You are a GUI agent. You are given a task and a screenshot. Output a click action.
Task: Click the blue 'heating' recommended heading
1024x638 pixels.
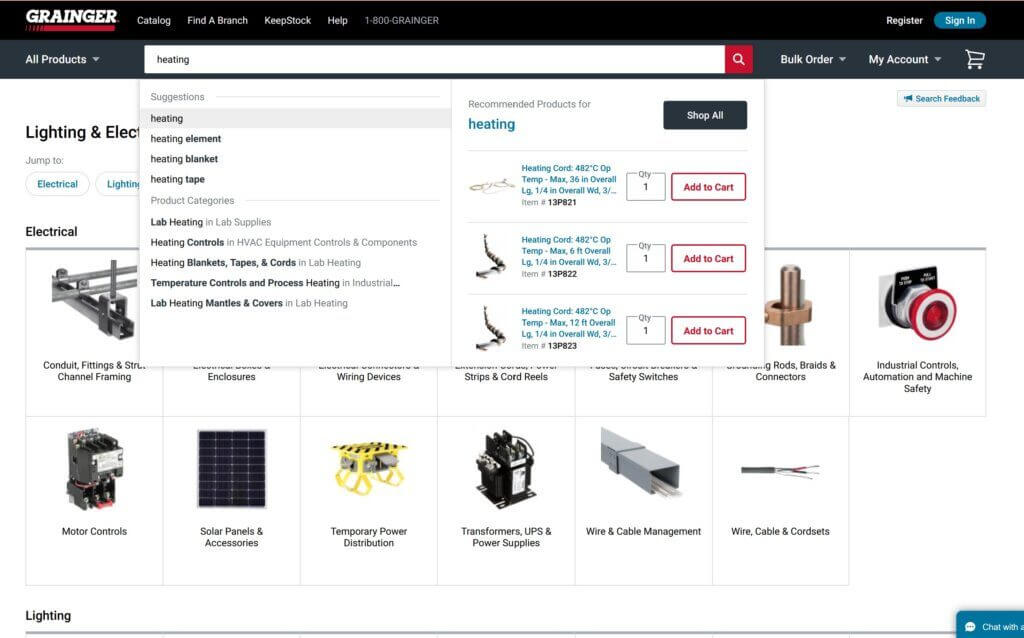tap(492, 124)
